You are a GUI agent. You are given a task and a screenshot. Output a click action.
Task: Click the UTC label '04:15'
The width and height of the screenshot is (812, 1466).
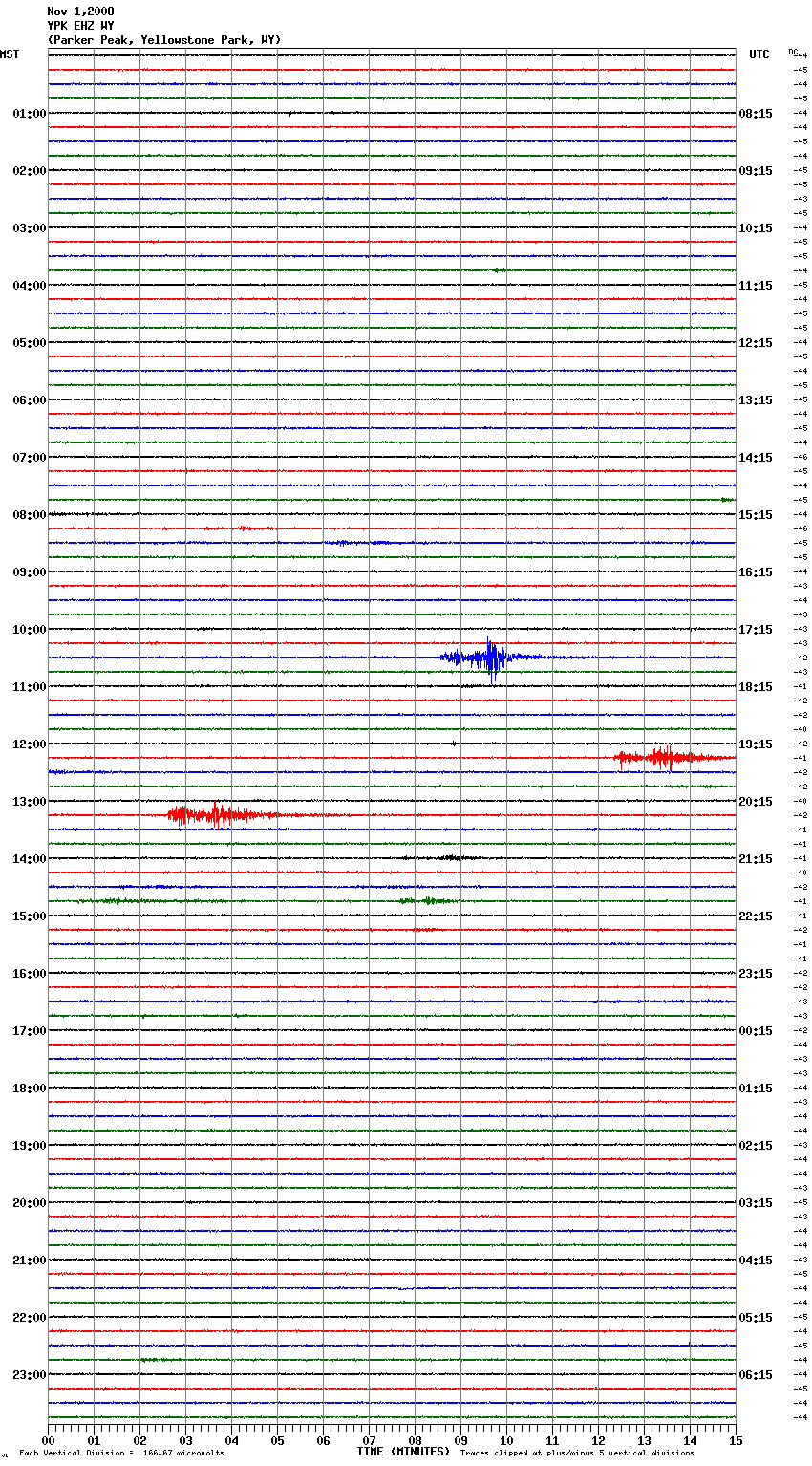click(756, 1261)
